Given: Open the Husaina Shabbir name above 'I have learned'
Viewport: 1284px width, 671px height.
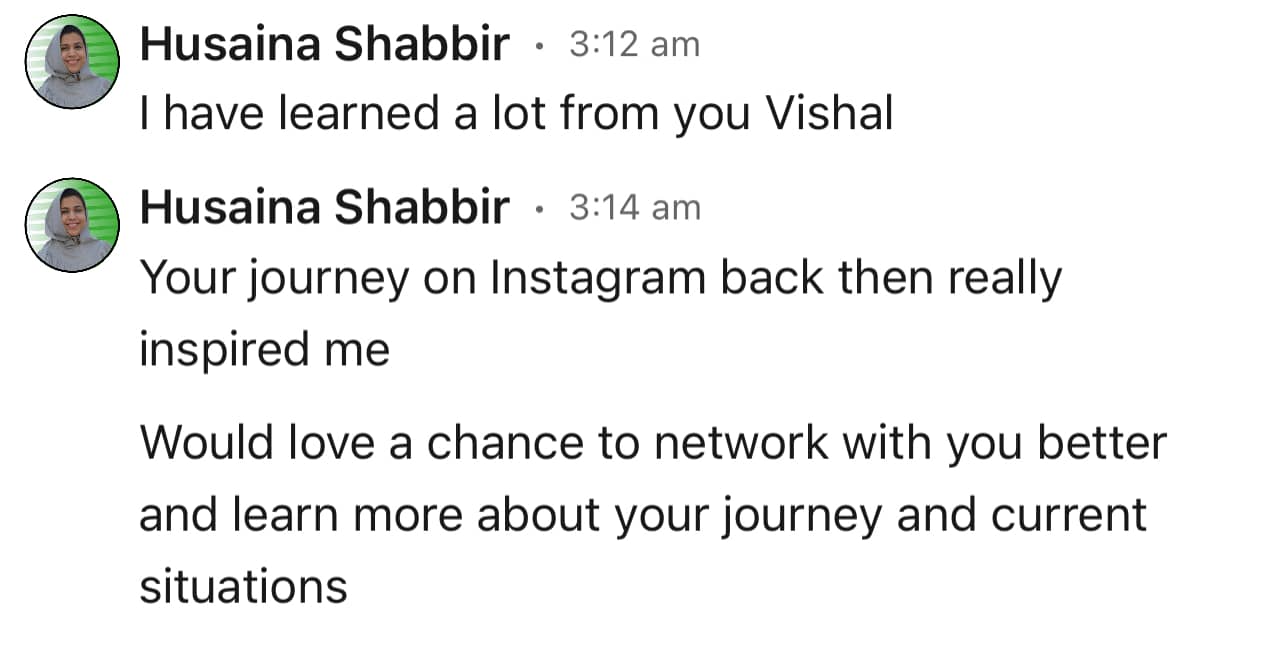Looking at the screenshot, I should click(324, 45).
